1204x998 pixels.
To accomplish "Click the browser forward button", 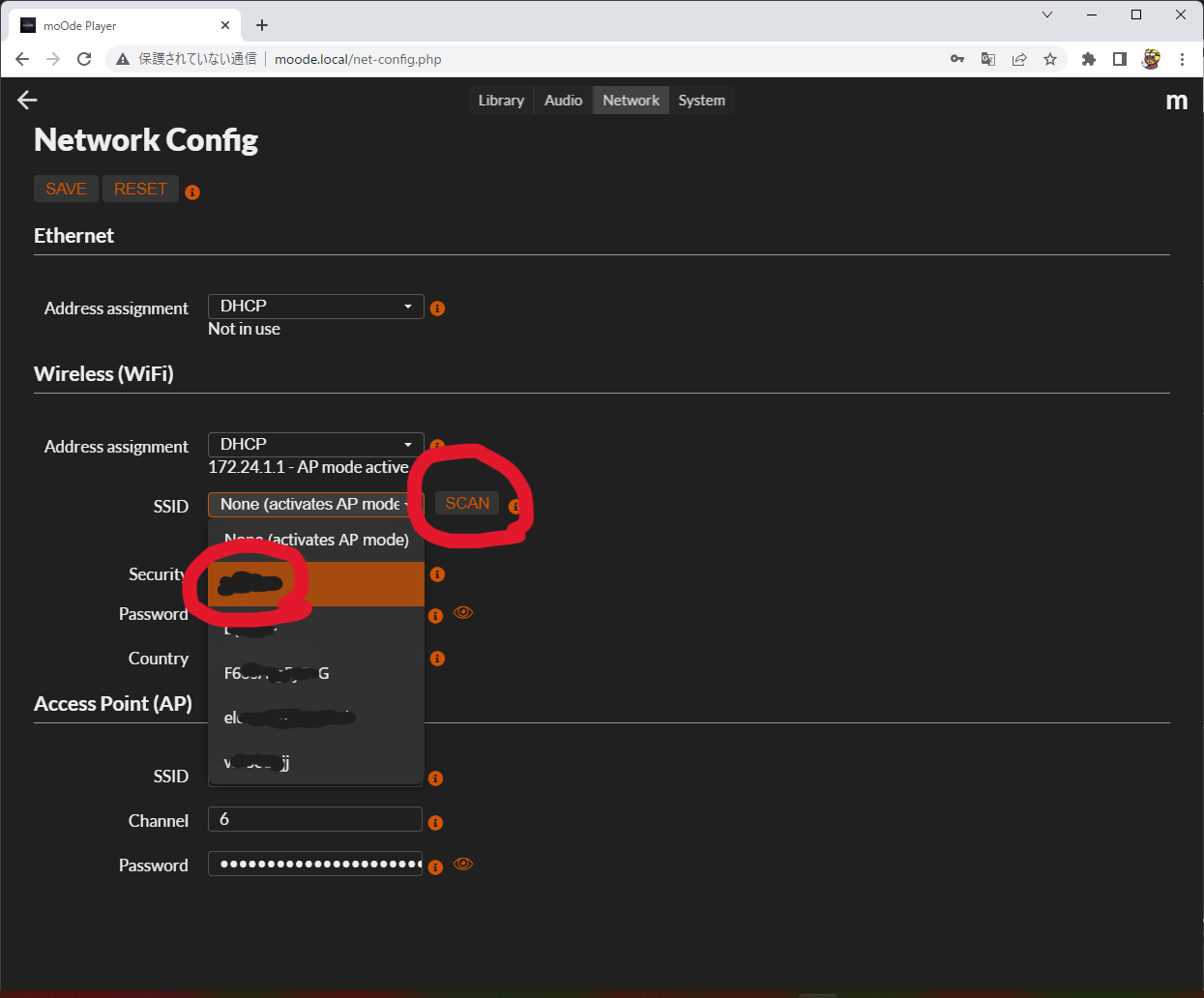I will tap(53, 59).
